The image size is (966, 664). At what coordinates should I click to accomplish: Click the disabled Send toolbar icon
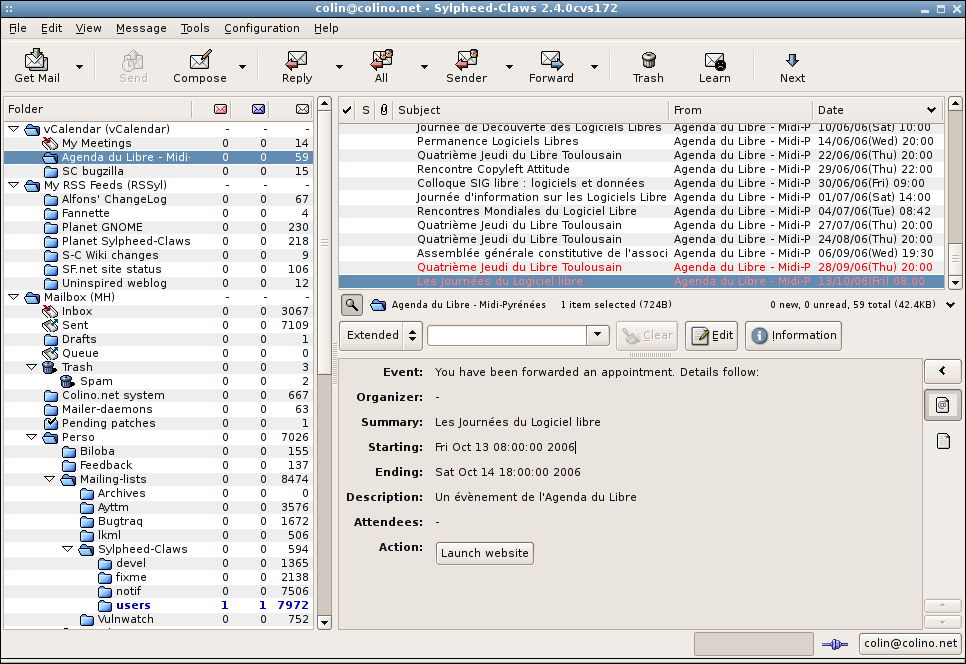tap(133, 60)
